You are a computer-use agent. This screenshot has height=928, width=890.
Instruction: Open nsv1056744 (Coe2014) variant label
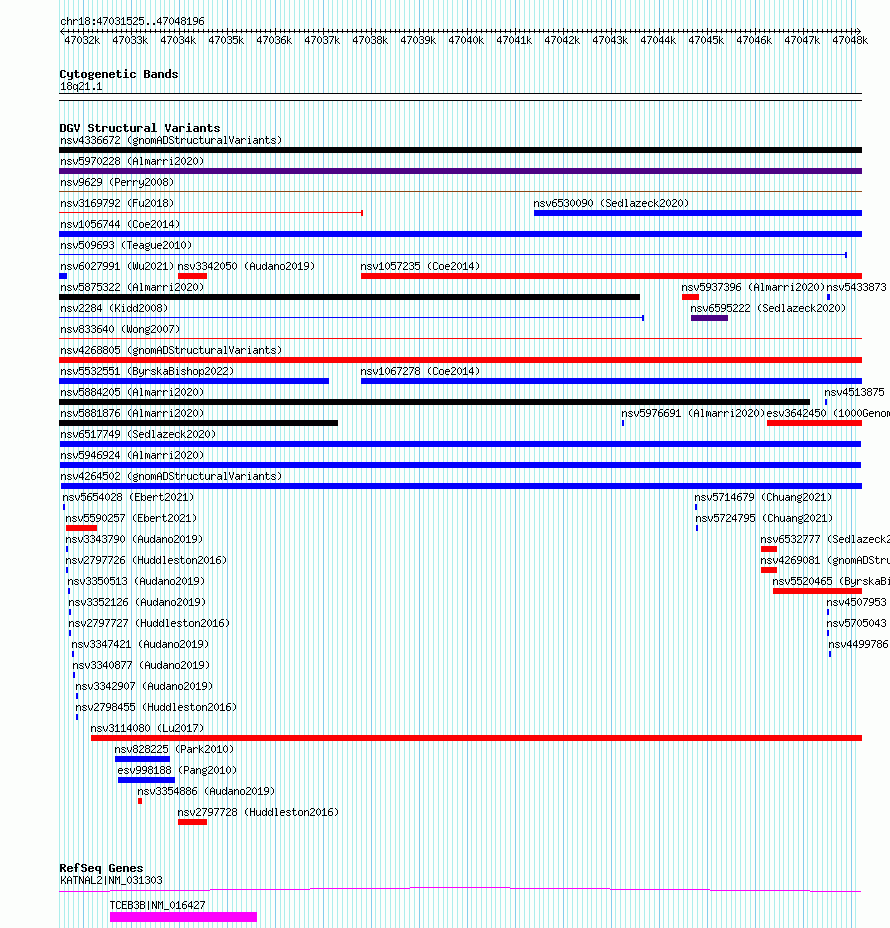[x=120, y=224]
